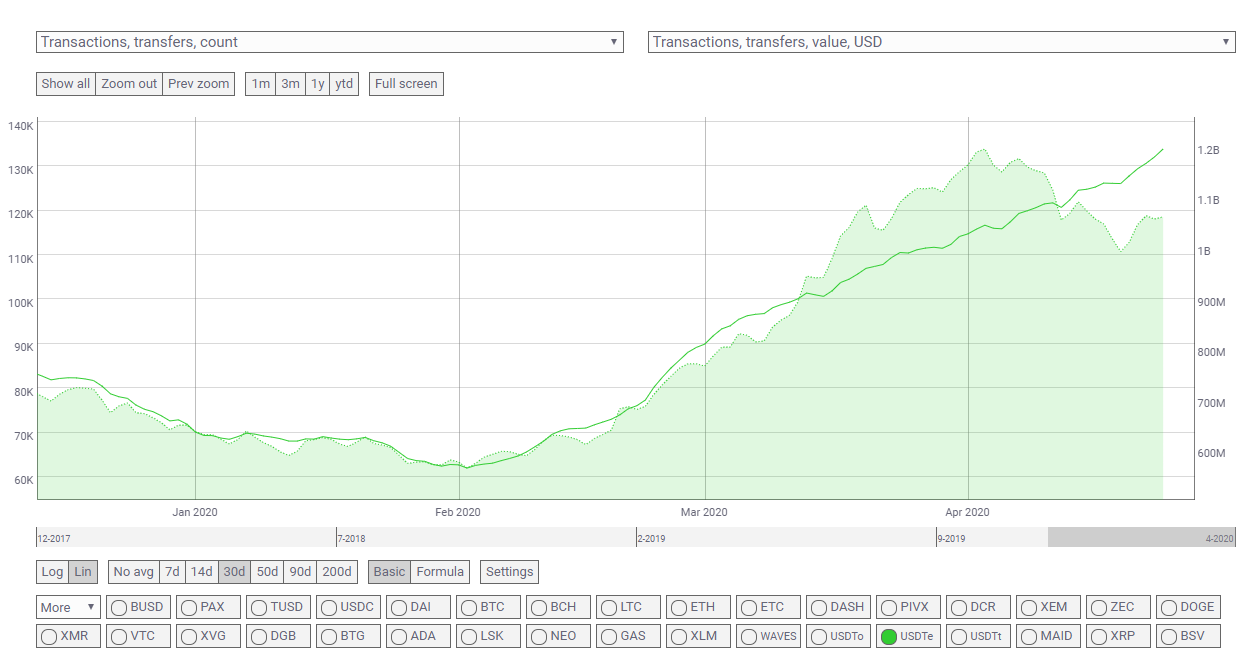The image size is (1247, 651).
Task: Open the chart in Full screen
Action: click(406, 84)
